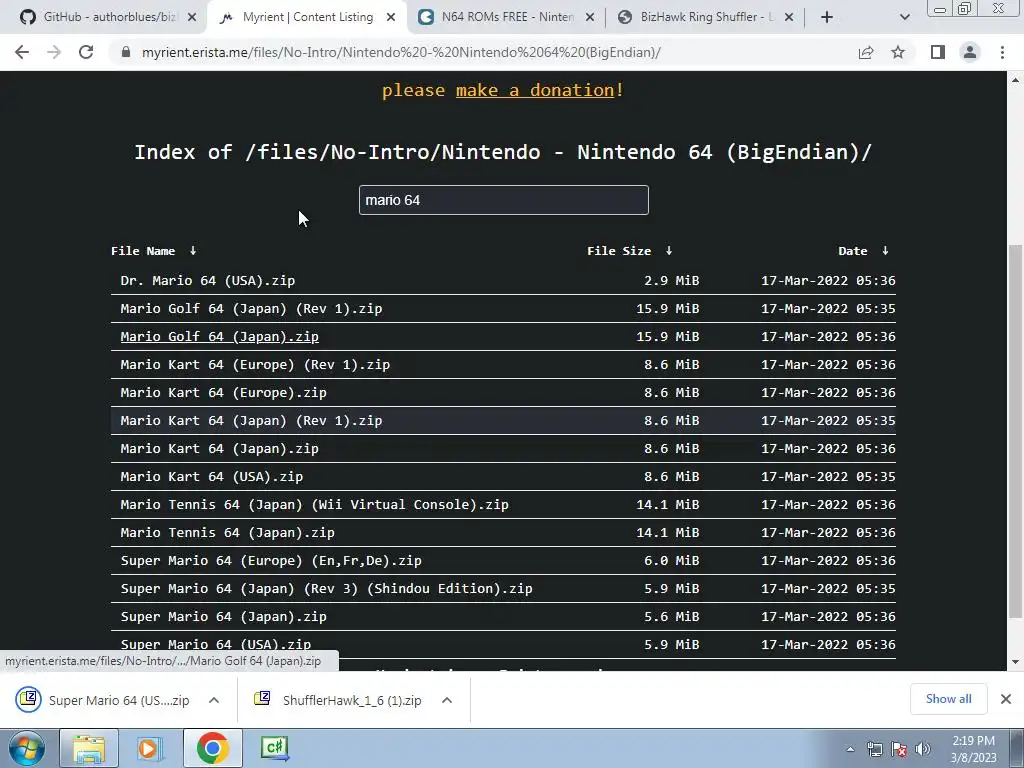Switch to the BizHawk Ring Shuffler tab
The image size is (1024, 768).
[x=705, y=18]
